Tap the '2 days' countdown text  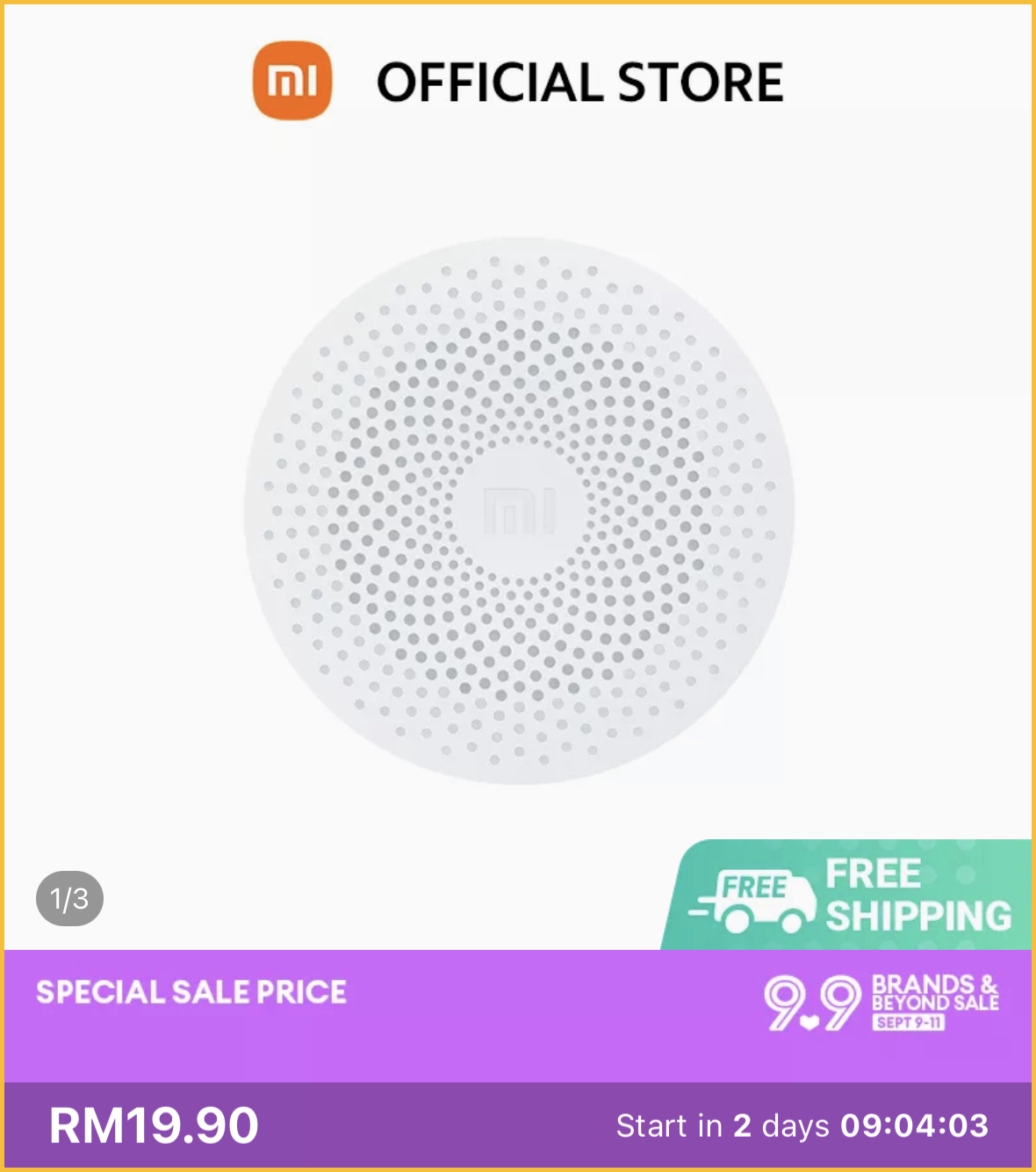pos(781,1125)
